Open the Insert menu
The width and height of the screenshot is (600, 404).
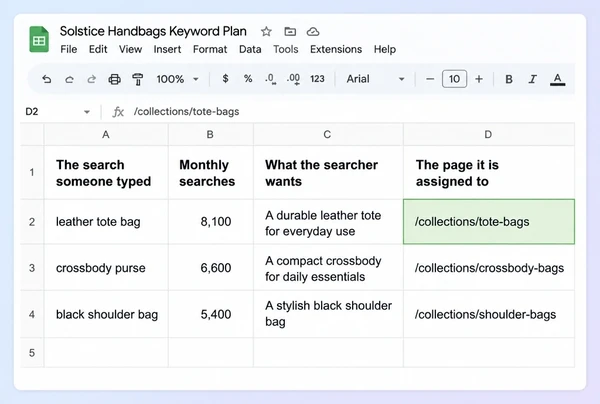pos(167,49)
